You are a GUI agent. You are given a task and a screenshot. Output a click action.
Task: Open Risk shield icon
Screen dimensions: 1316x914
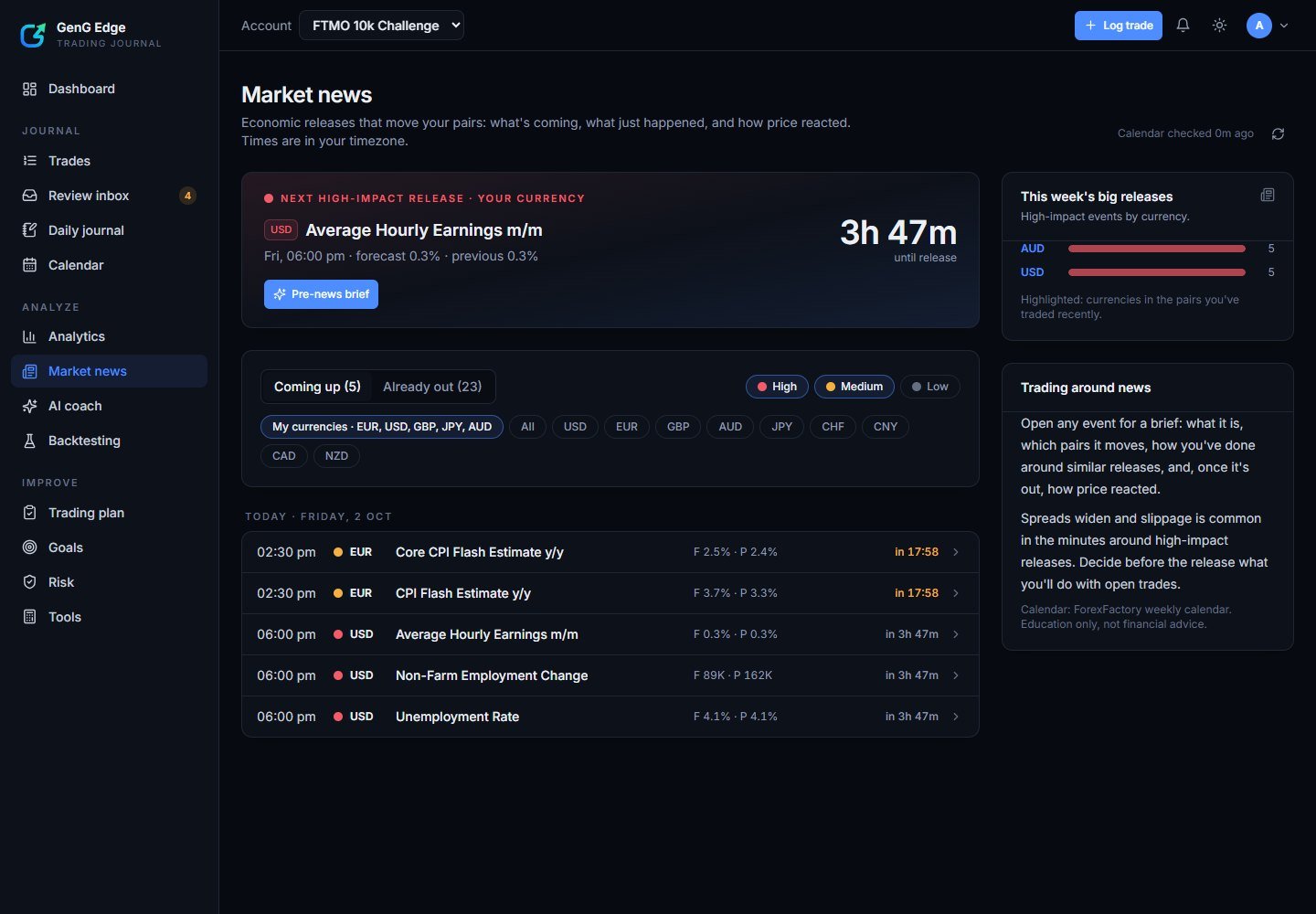pyautogui.click(x=30, y=582)
